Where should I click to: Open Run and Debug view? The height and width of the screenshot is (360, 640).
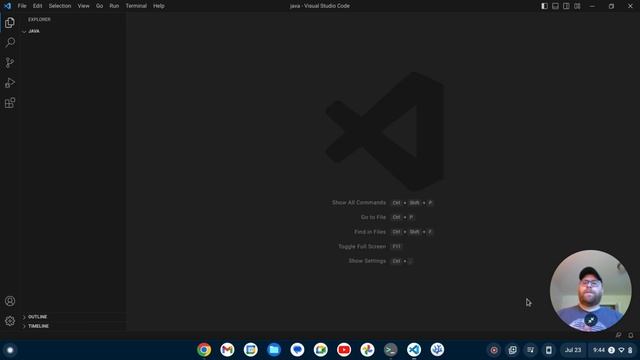tap(10, 82)
